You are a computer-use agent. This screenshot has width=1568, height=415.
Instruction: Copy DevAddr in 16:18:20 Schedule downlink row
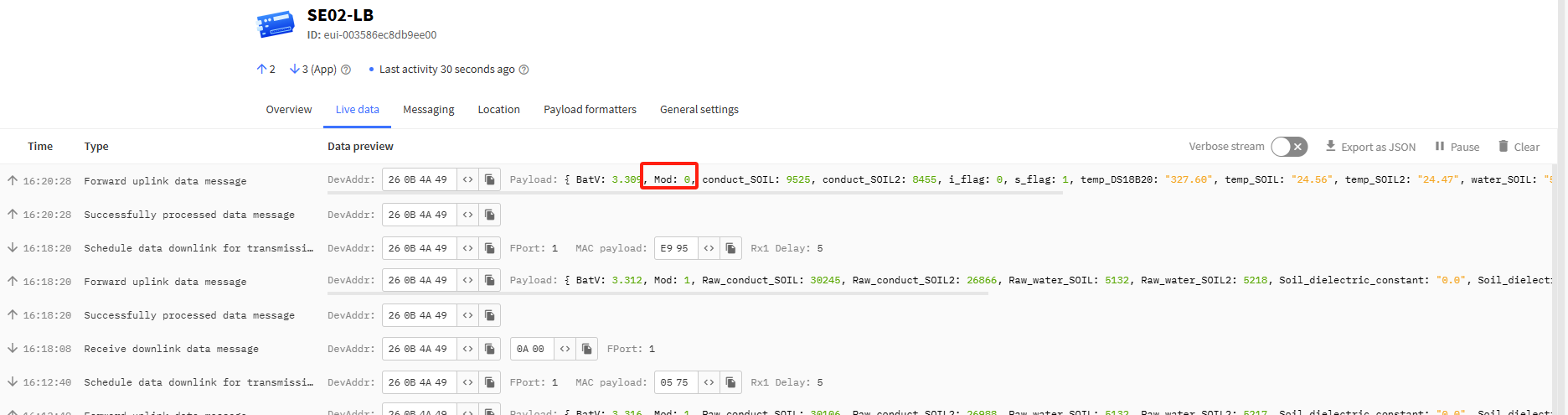[490, 248]
